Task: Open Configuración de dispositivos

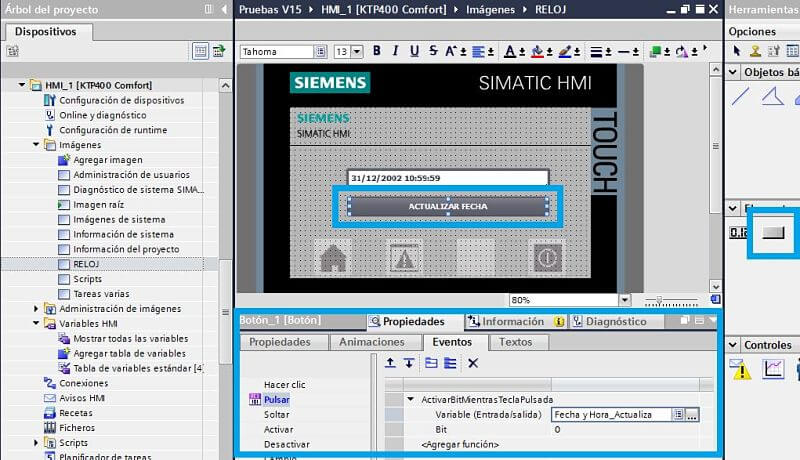Action: click(x=121, y=100)
